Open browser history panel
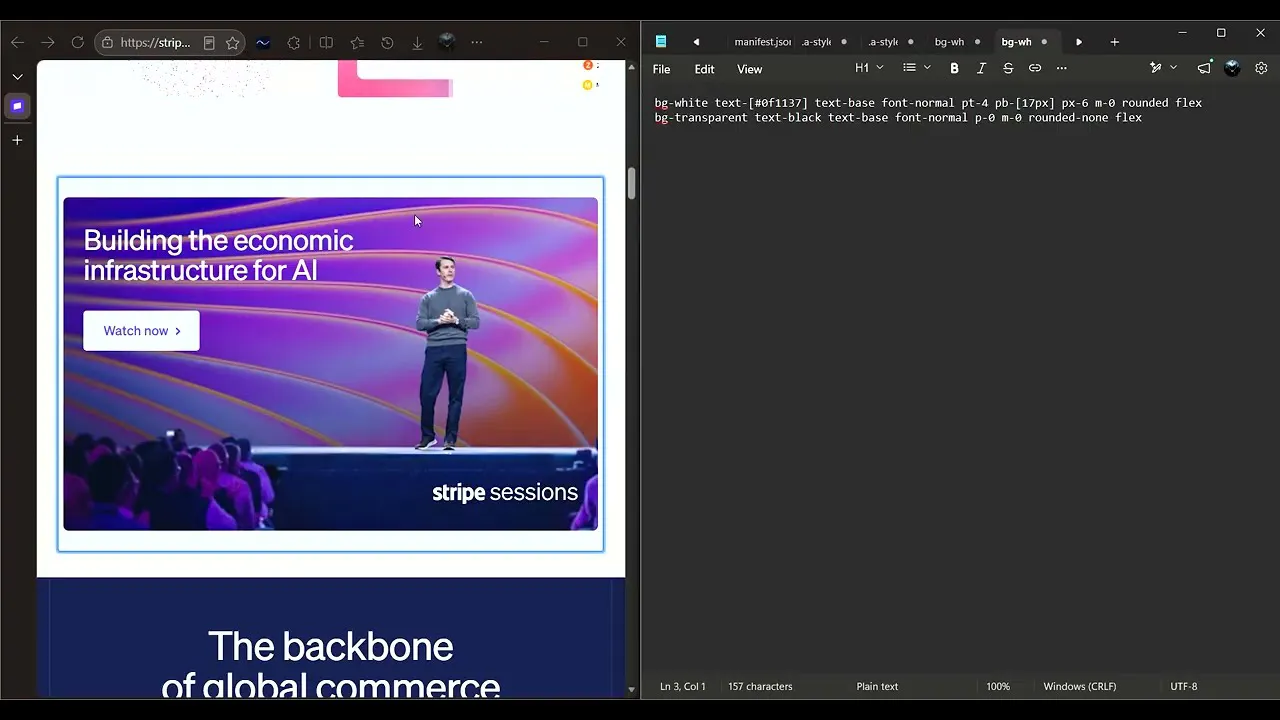1280x720 pixels. (387, 43)
